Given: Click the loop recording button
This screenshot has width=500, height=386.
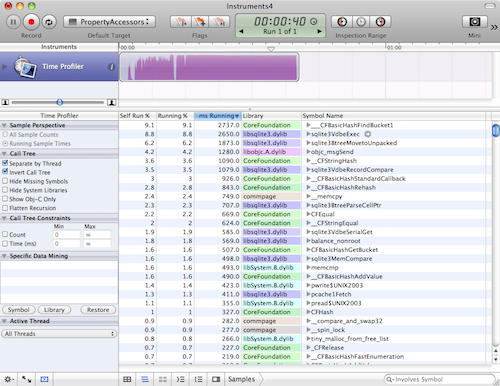Looking at the screenshot, I should pos(49,22).
